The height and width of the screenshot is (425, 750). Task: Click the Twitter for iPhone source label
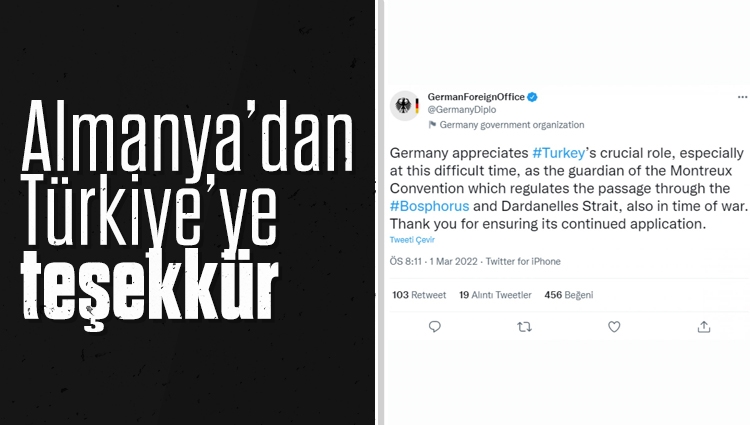pyautogui.click(x=523, y=262)
